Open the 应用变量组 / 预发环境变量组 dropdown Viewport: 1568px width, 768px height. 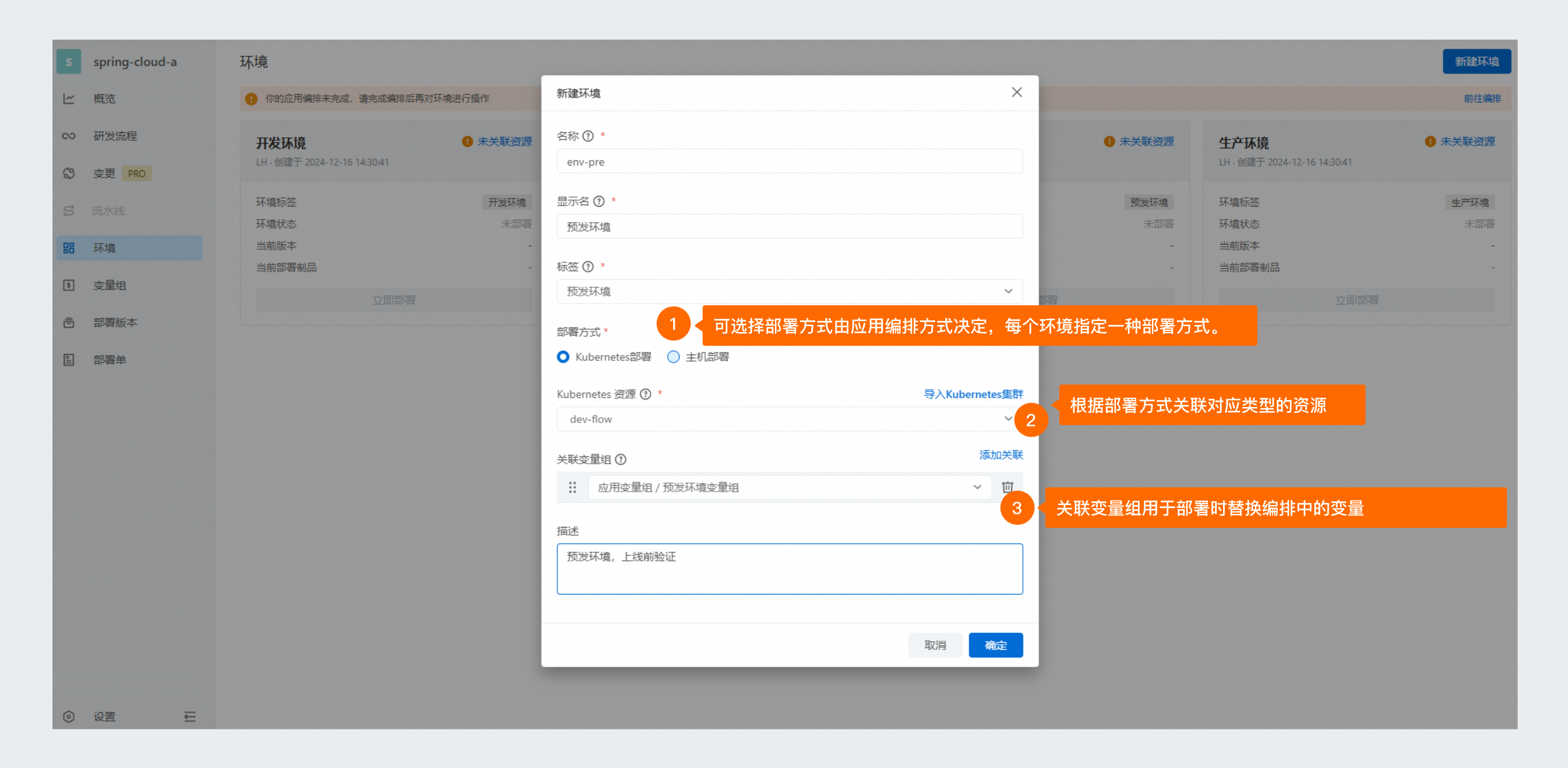click(789, 487)
